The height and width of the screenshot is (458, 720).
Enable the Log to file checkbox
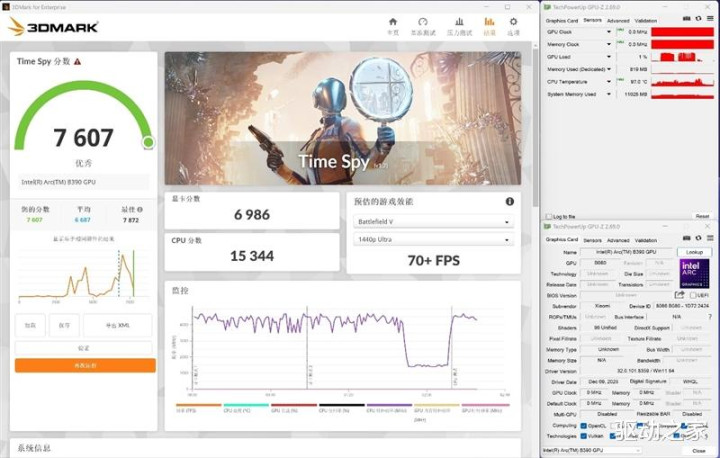click(x=548, y=216)
